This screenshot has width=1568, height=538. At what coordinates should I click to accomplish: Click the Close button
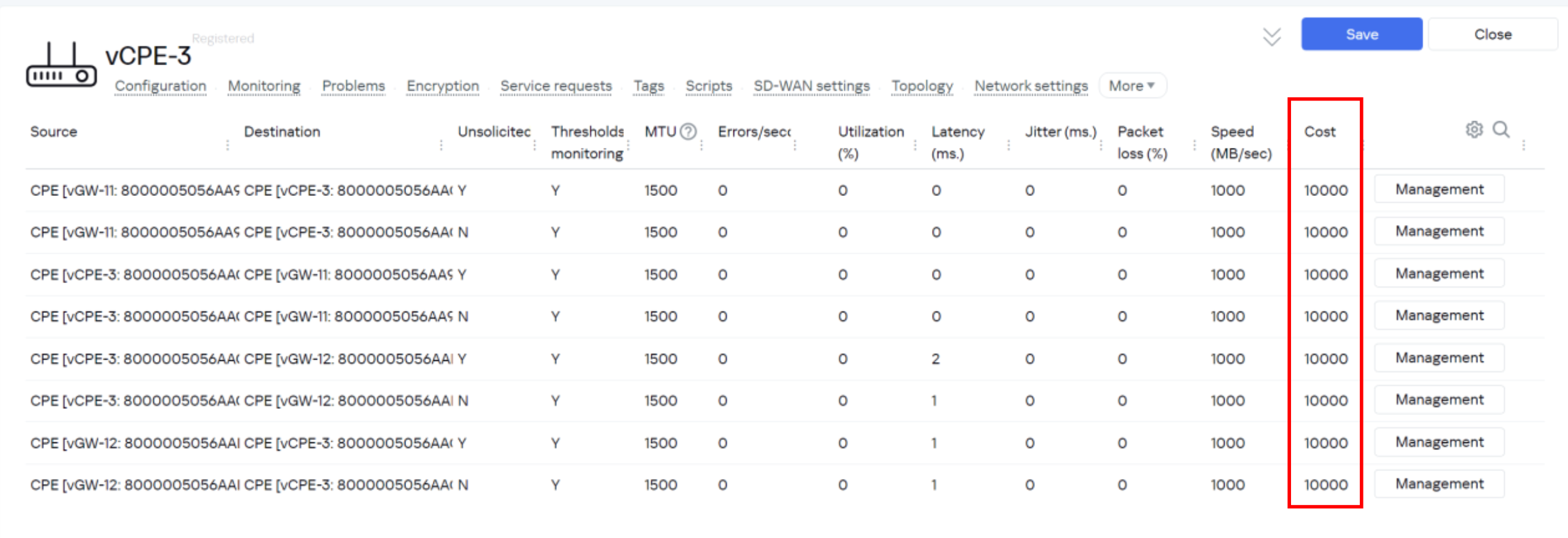coord(1492,35)
